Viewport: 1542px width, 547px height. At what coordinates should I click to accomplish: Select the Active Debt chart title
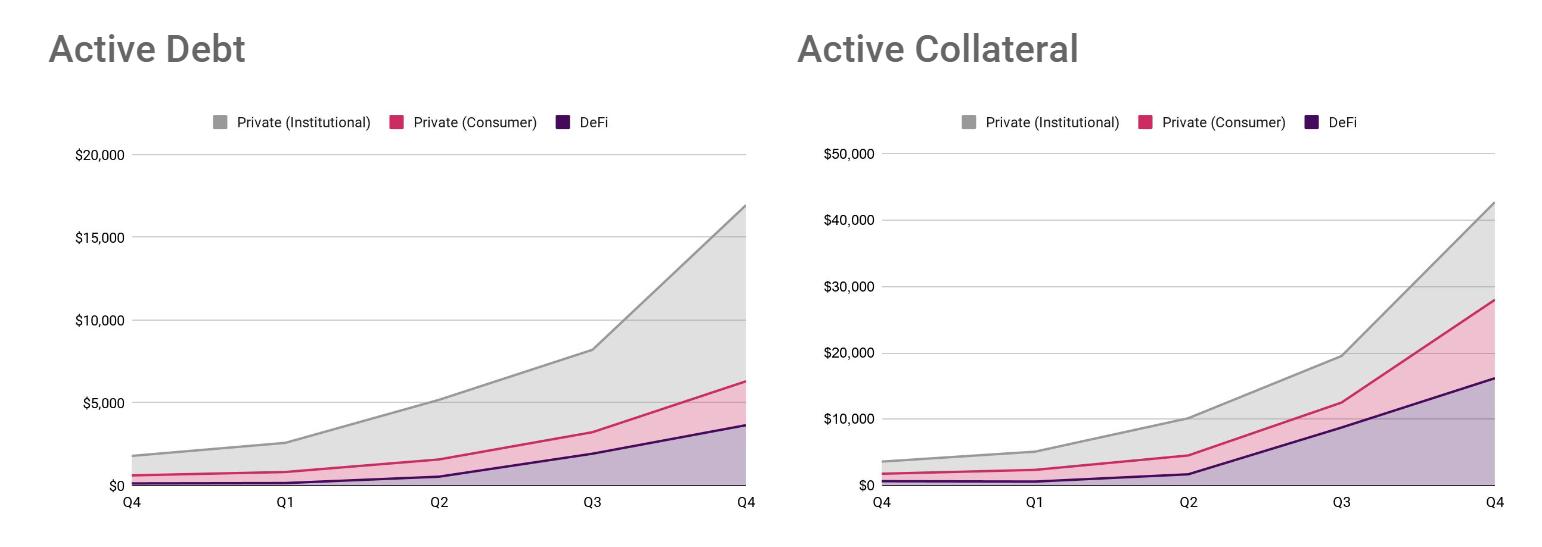click(x=147, y=49)
